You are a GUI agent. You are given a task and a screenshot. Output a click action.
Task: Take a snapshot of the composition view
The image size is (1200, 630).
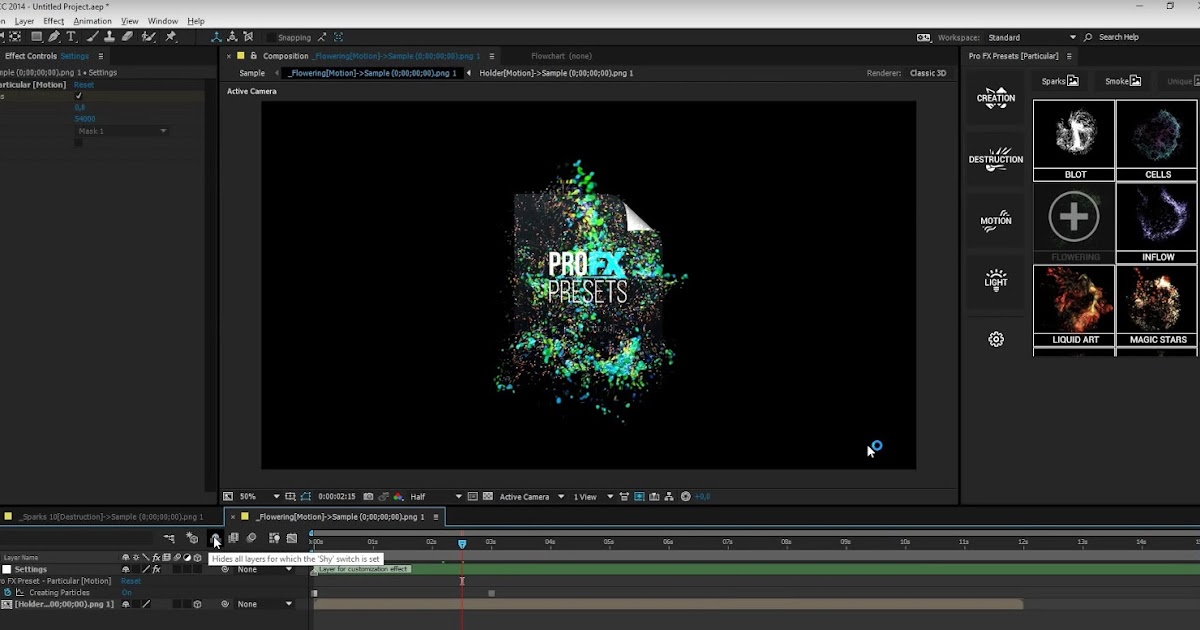point(368,496)
